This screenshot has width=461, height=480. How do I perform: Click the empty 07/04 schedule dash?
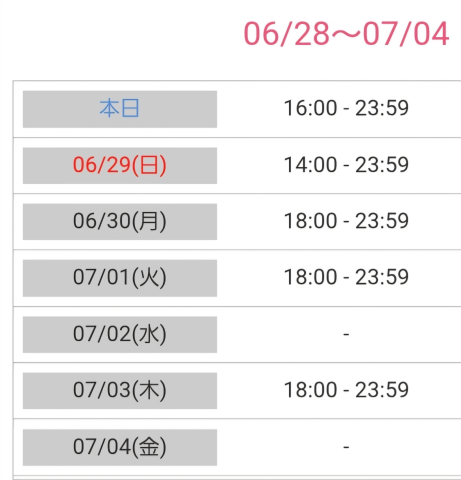(x=346, y=447)
